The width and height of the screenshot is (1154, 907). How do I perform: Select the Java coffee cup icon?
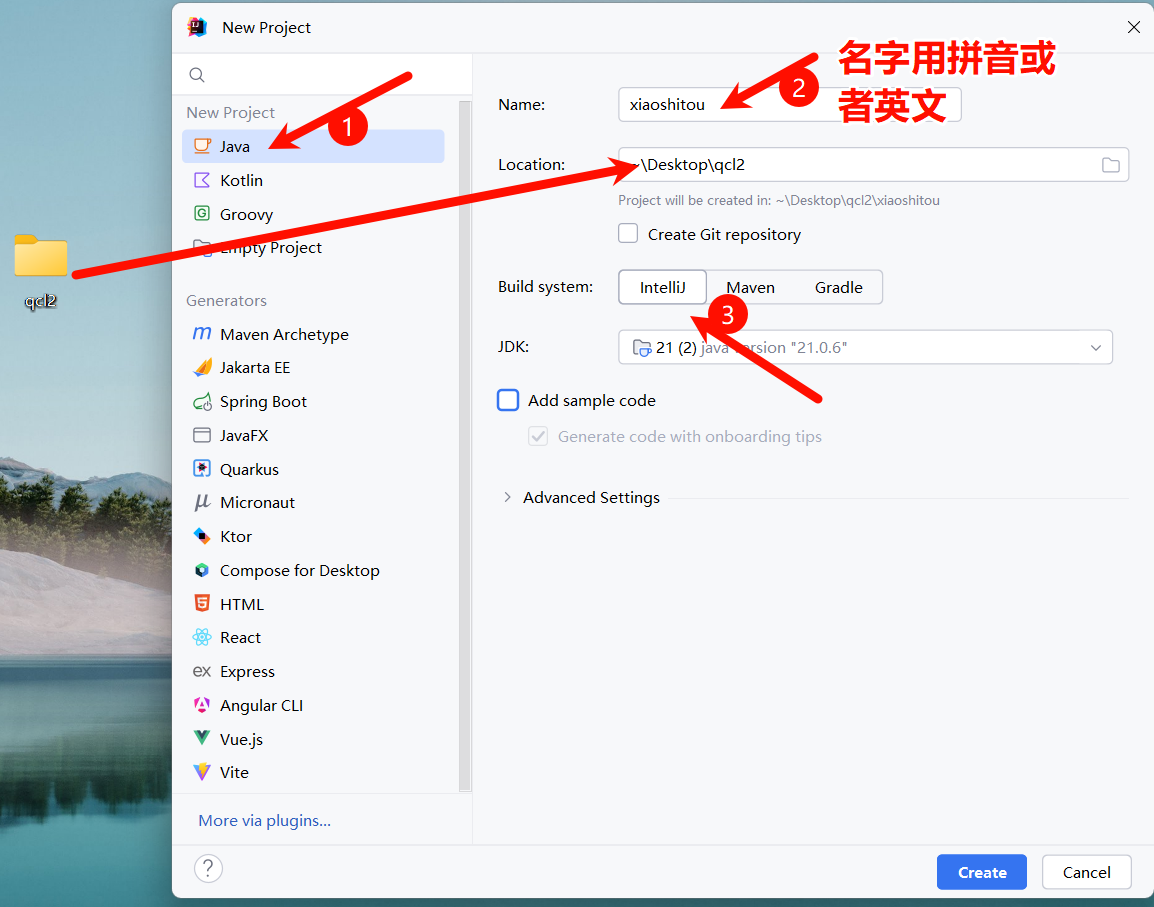click(x=202, y=146)
